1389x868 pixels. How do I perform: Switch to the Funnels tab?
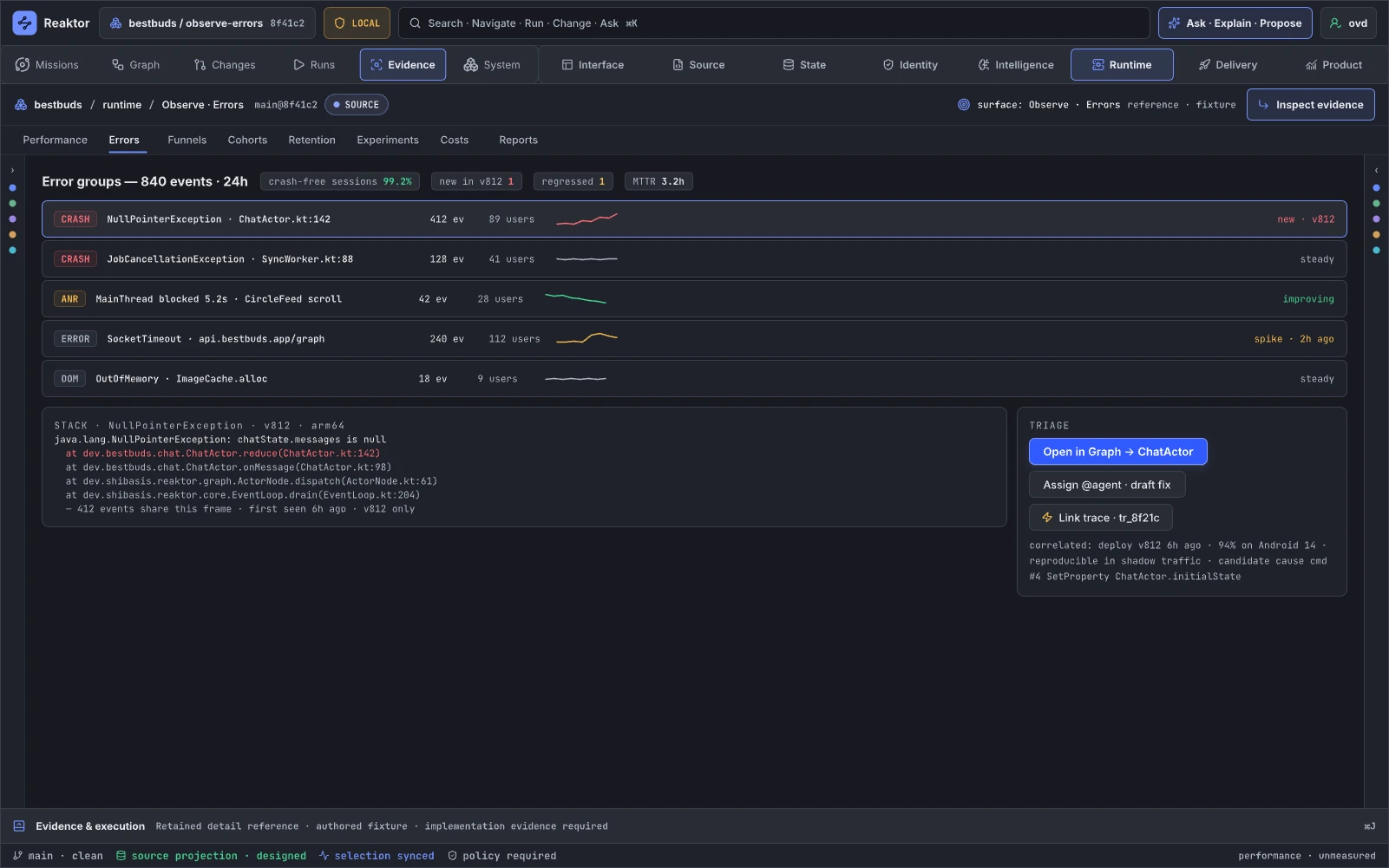coord(187,140)
